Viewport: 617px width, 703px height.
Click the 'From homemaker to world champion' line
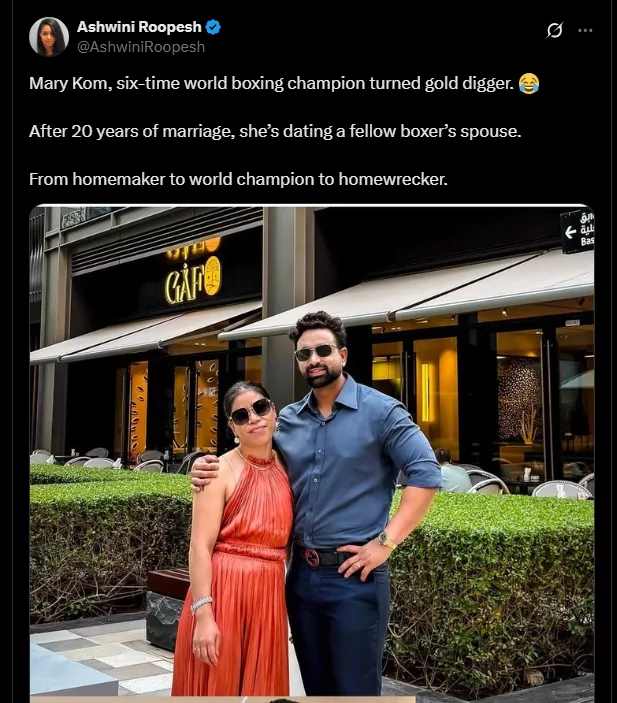[239, 179]
